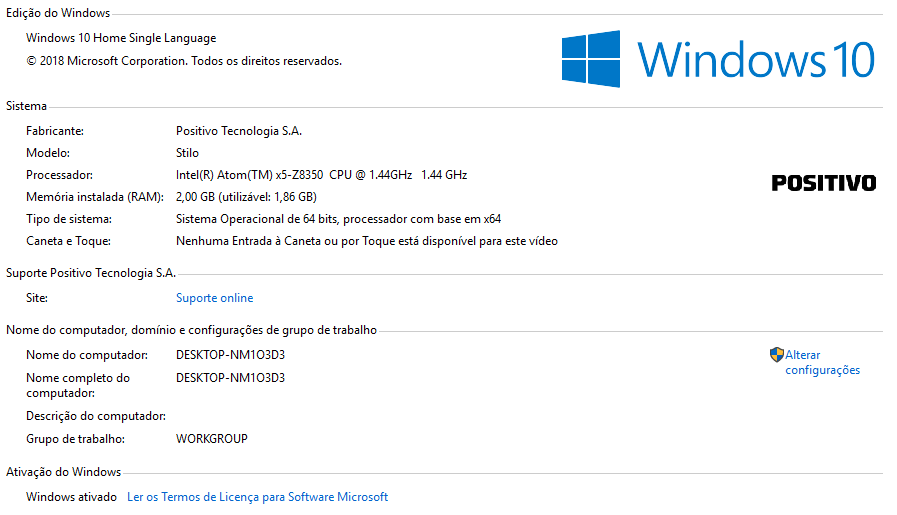
Task: Click DESKTOP-NM1O3D3 beside Nome do computador
Action: point(230,355)
